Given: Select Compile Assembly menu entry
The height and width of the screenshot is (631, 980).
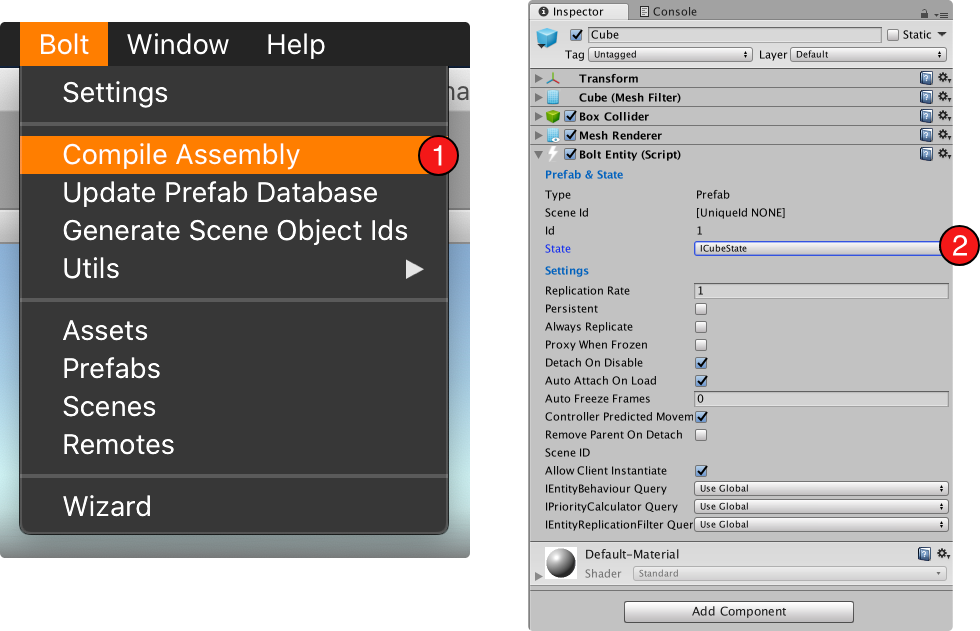Looking at the screenshot, I should tap(234, 155).
